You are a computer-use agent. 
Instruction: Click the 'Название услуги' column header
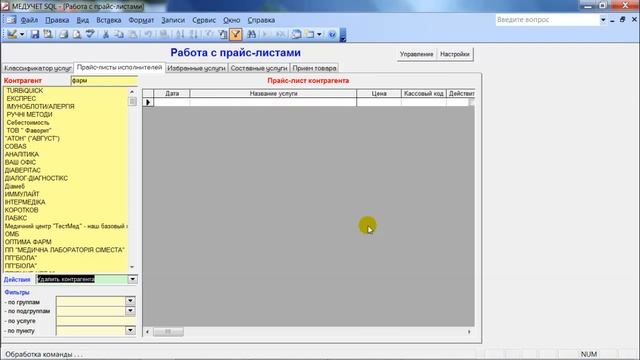click(273, 93)
